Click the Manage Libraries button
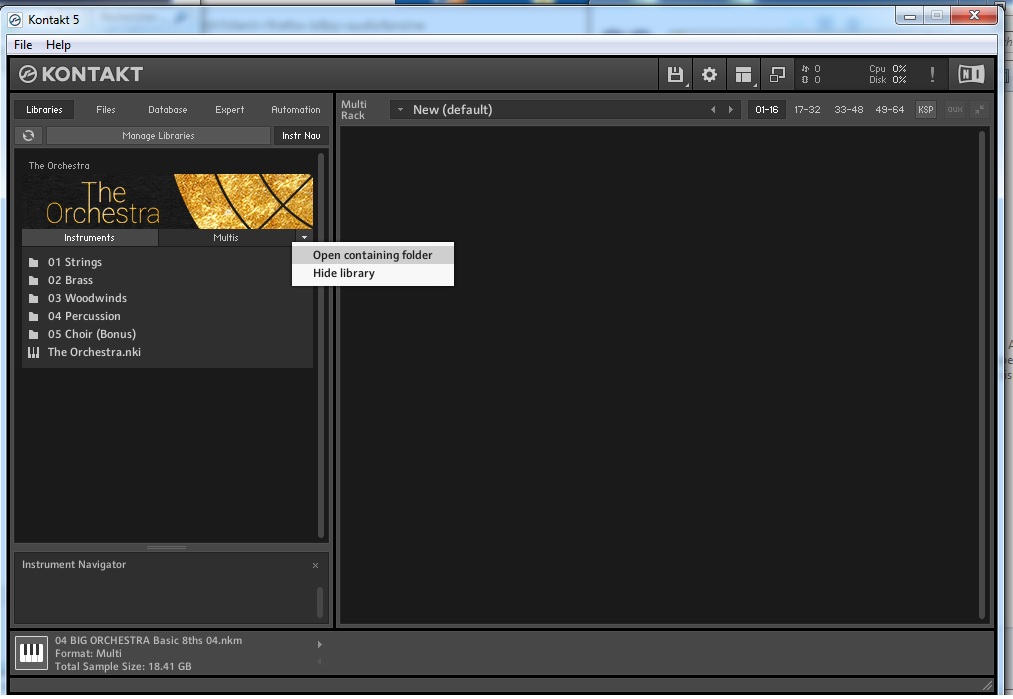 pos(158,136)
